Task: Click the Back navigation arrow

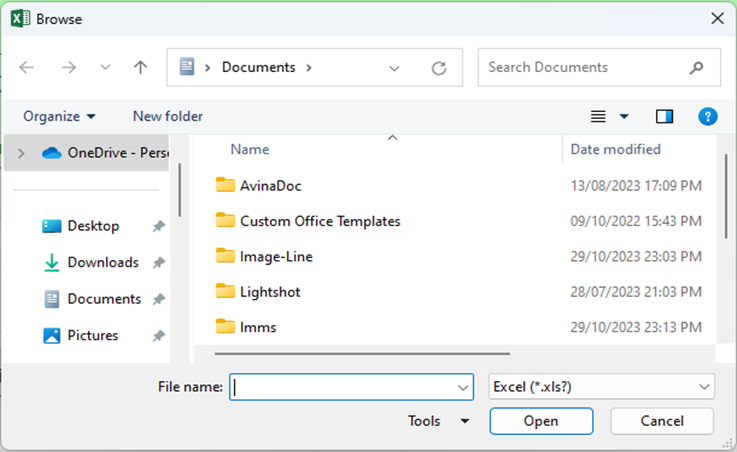Action: pos(27,68)
